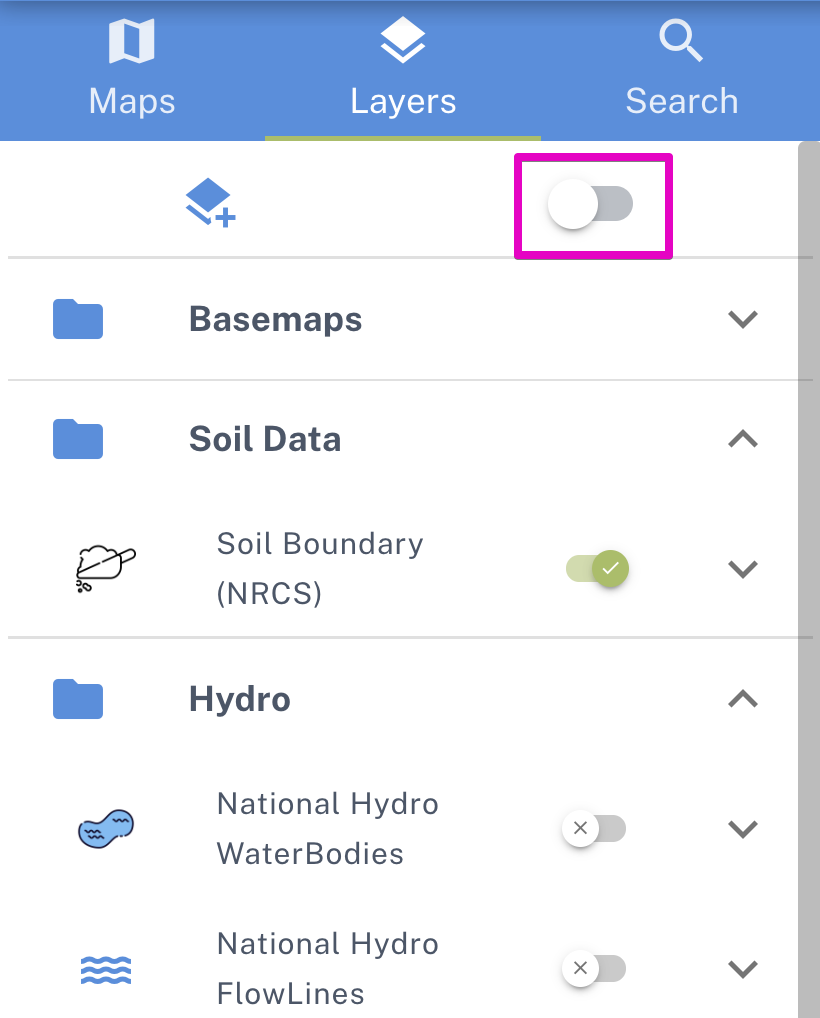The height and width of the screenshot is (1018, 820).
Task: Click the Search magnifier icon
Action: pos(681,40)
